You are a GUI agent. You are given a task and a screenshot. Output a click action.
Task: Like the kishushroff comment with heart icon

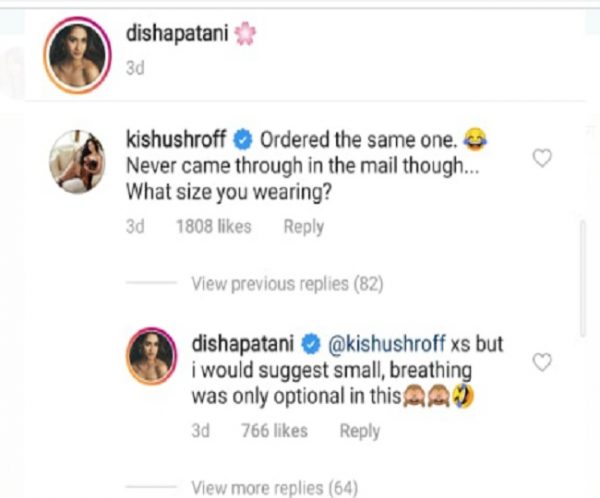(x=542, y=158)
